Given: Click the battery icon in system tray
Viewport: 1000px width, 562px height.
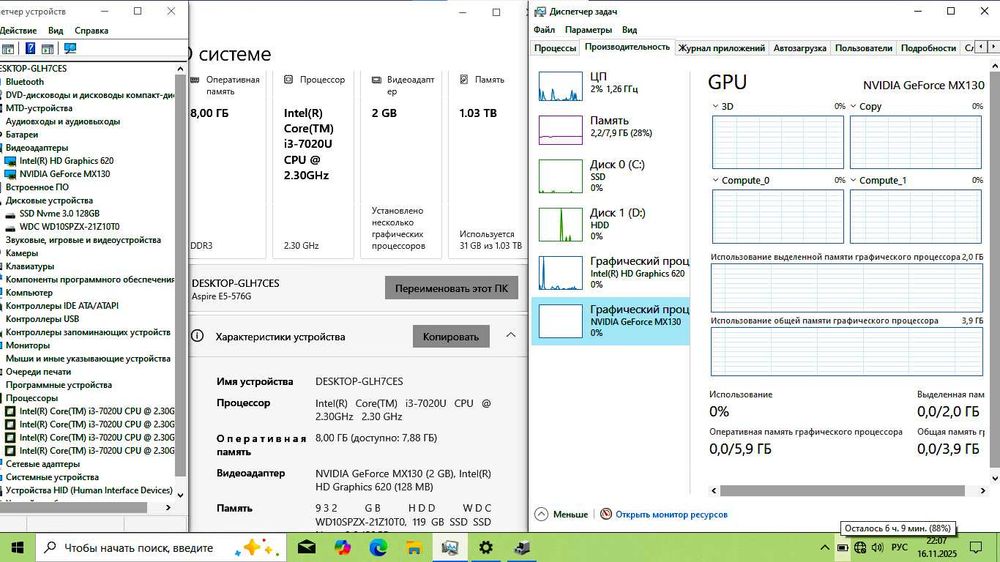Looking at the screenshot, I should click(842, 547).
